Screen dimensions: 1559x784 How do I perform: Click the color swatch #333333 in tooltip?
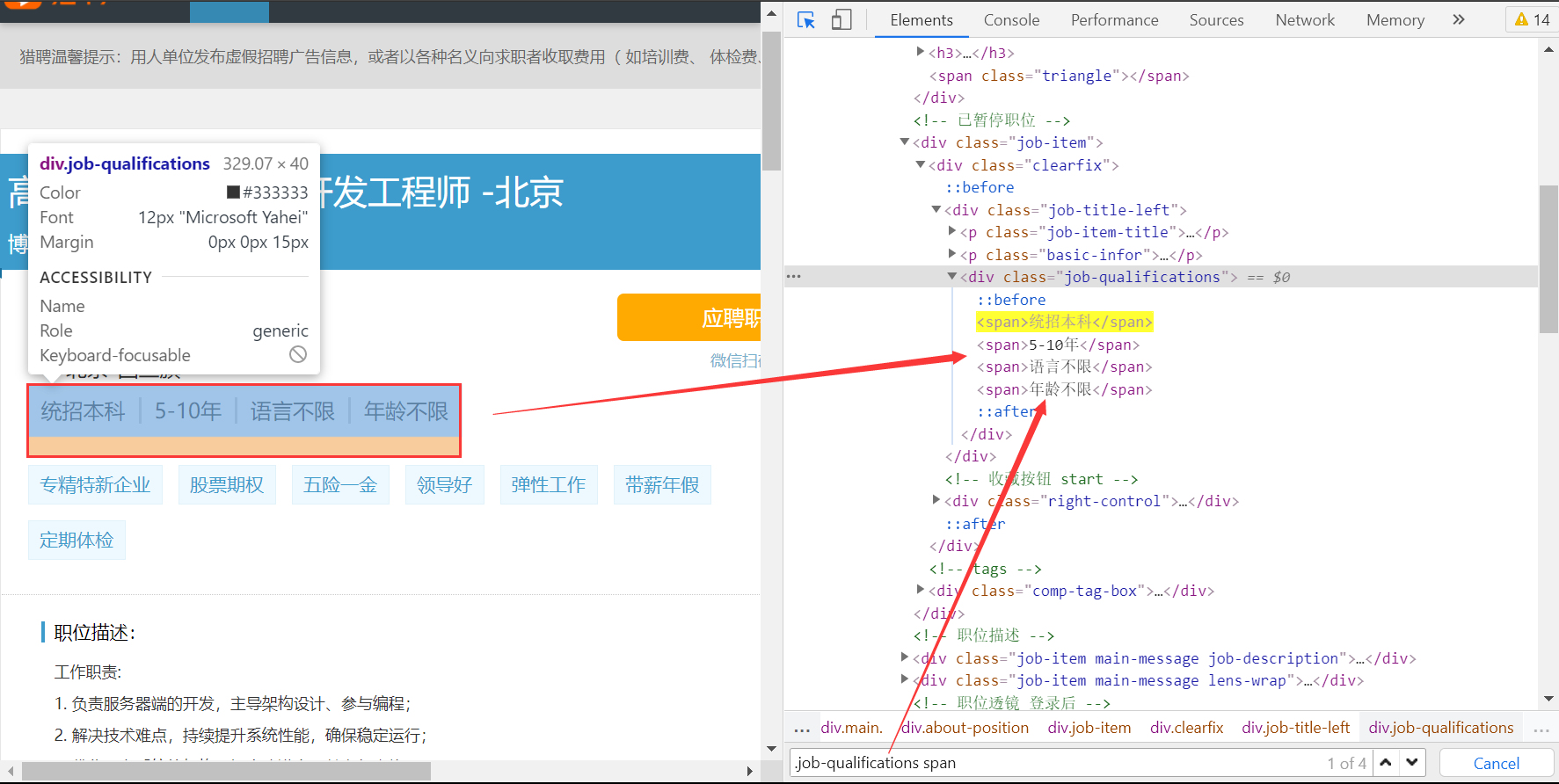tap(233, 192)
